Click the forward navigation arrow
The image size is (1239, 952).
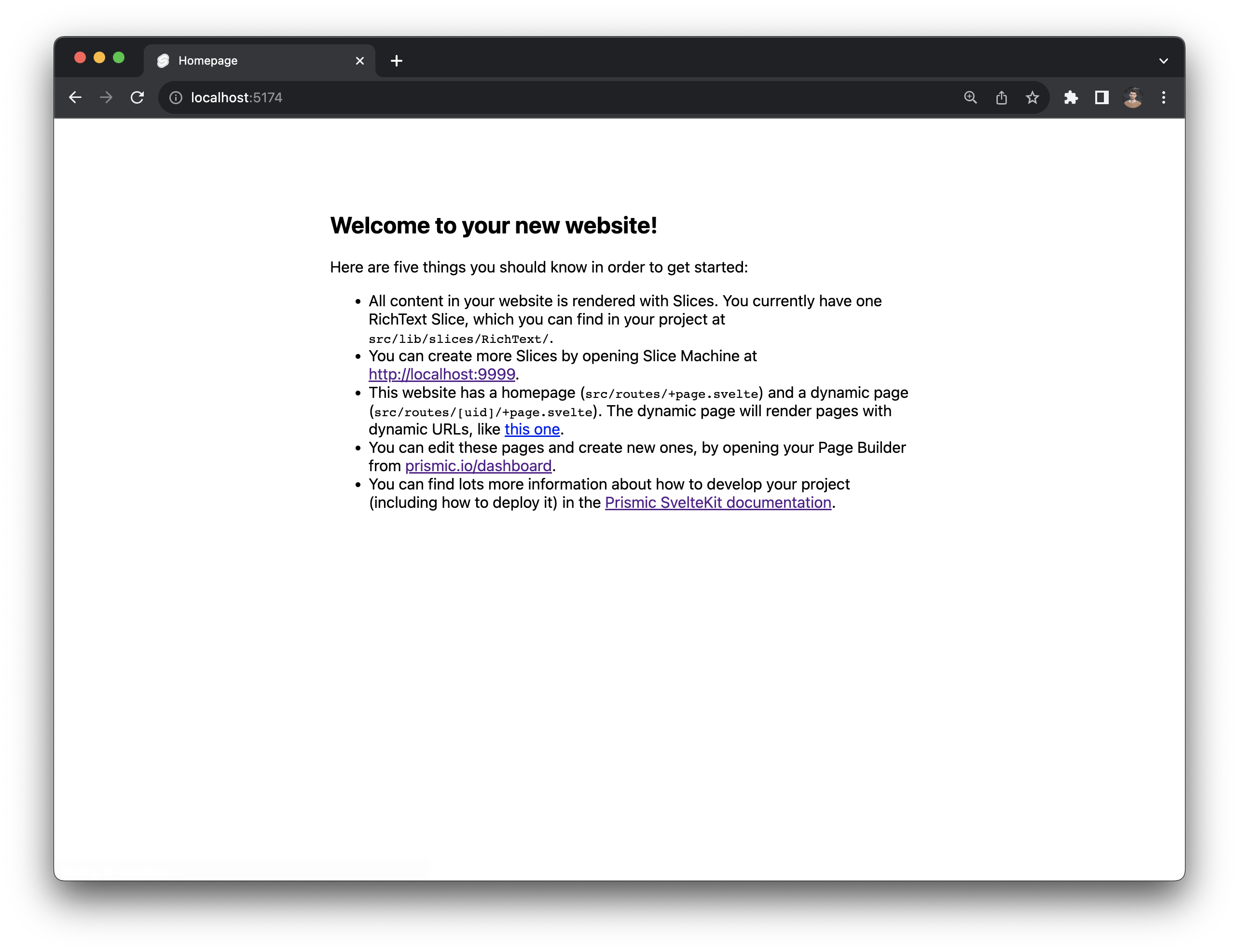pyautogui.click(x=106, y=97)
